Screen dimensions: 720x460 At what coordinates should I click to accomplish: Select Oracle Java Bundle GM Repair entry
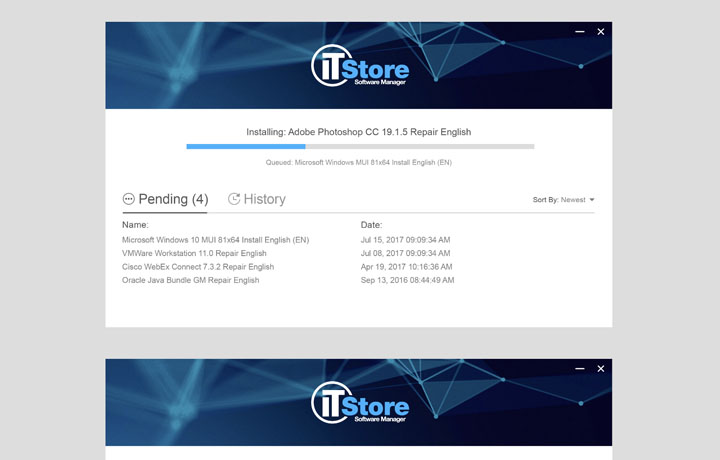tap(190, 280)
